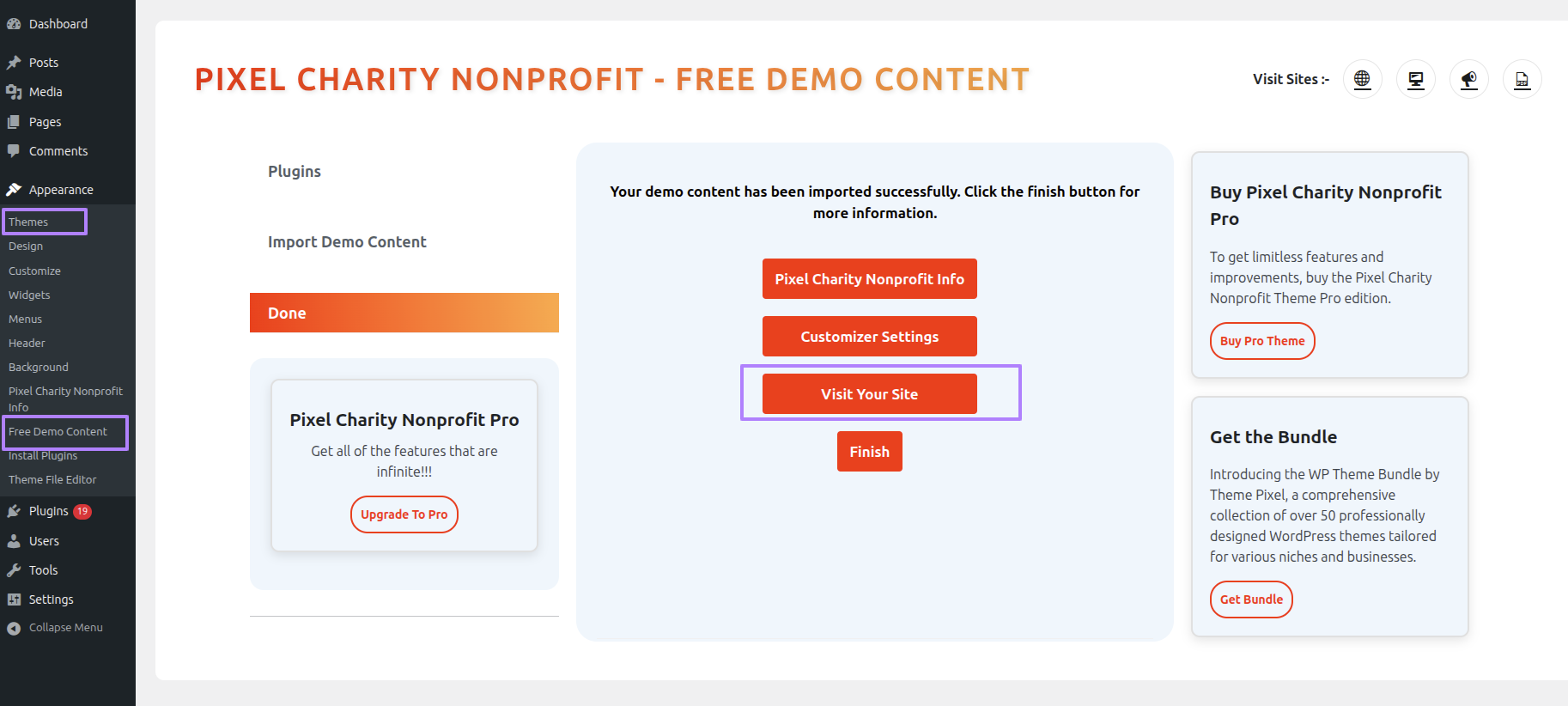Click the Users person icon
The height and width of the screenshot is (706, 1568).
click(14, 541)
